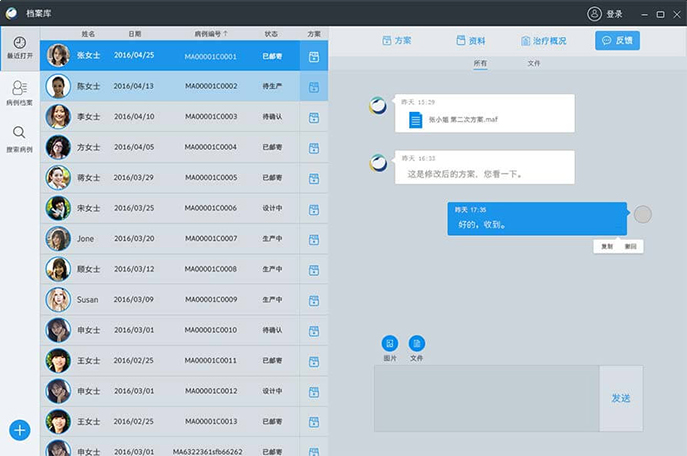Click 撤回 to recall the message
This screenshot has height=456, width=687.
point(630,246)
